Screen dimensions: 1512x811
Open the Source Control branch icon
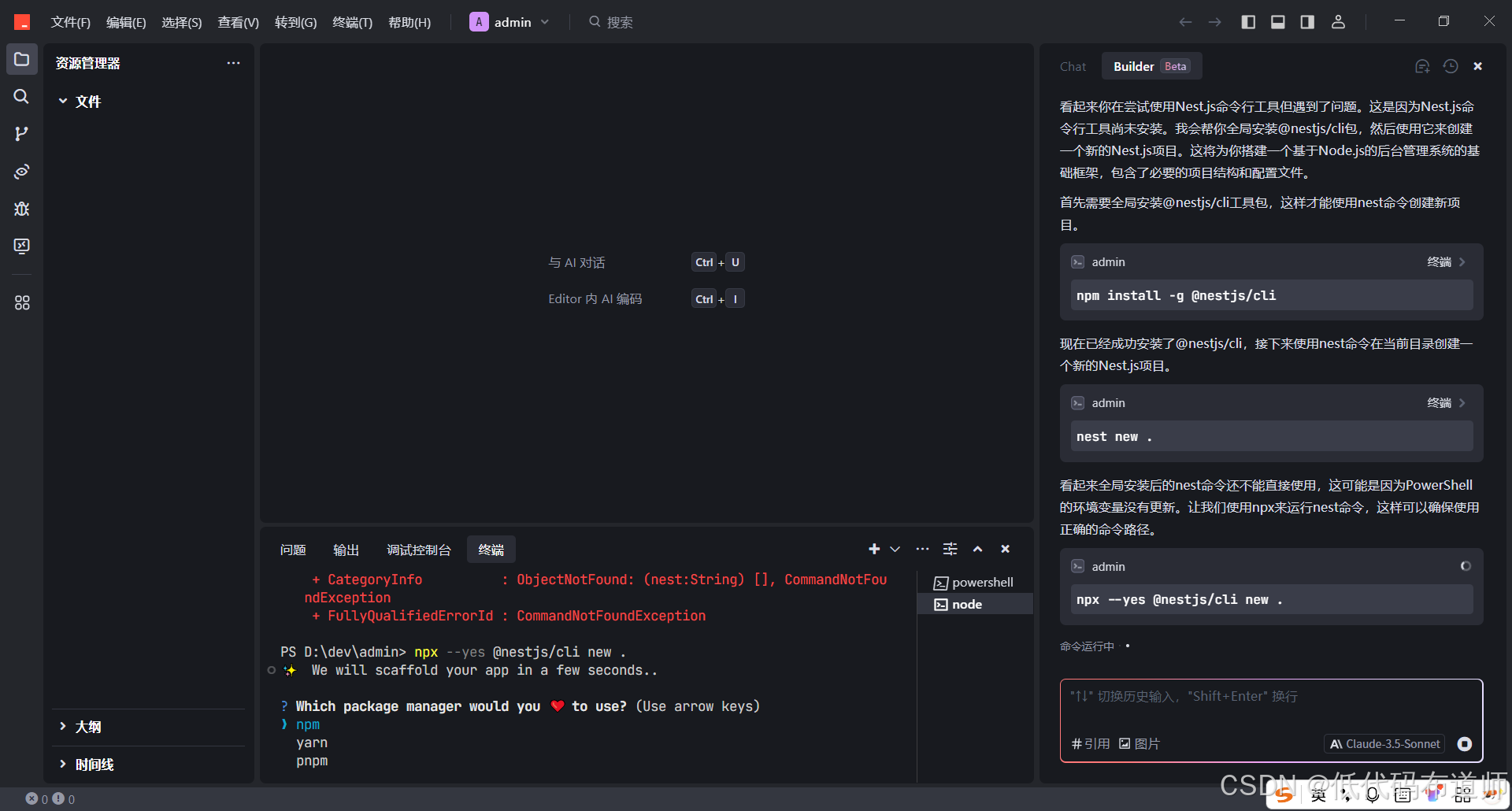(x=22, y=134)
